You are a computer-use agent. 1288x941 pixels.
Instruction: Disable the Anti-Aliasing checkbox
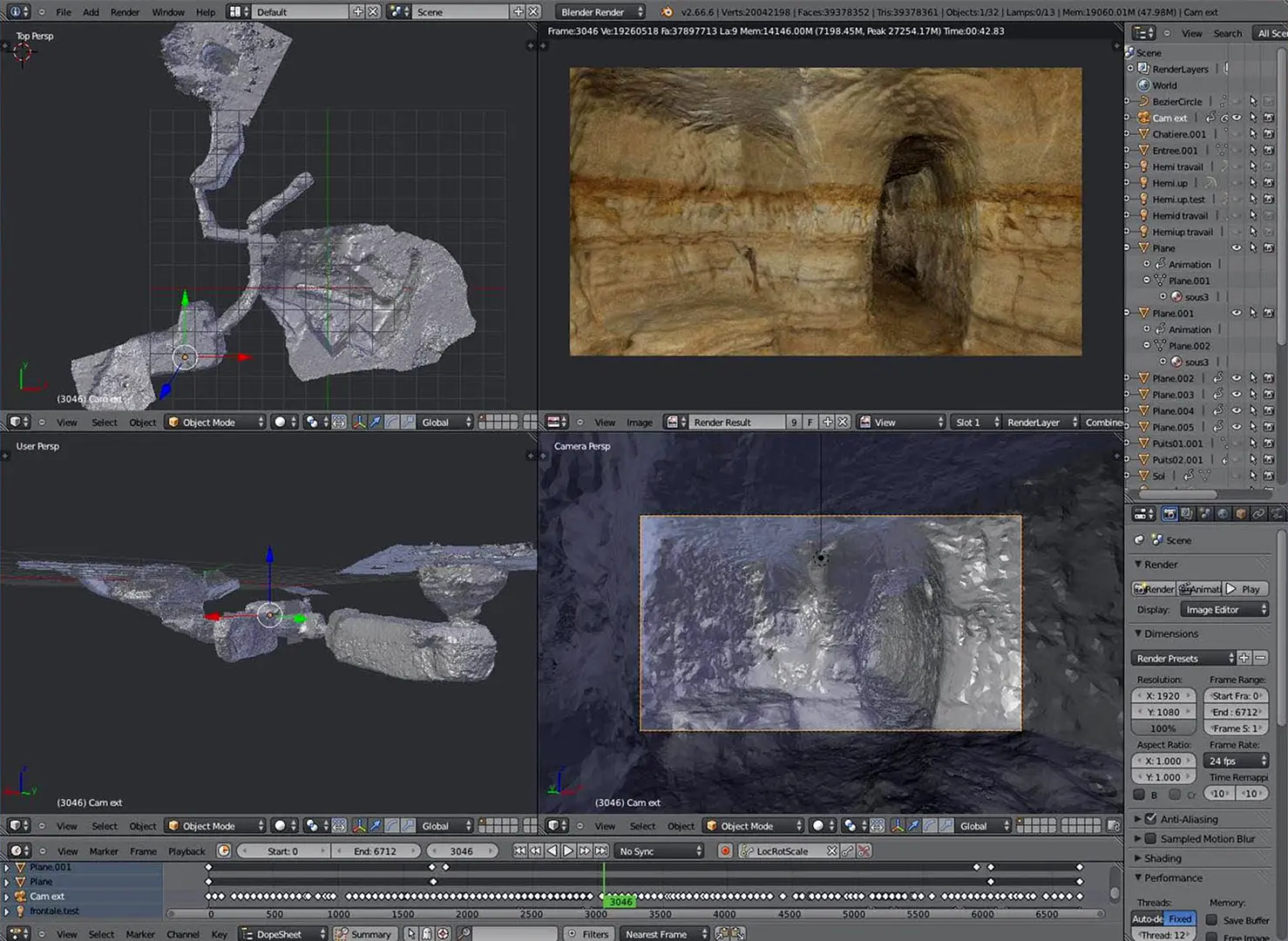[1150, 819]
